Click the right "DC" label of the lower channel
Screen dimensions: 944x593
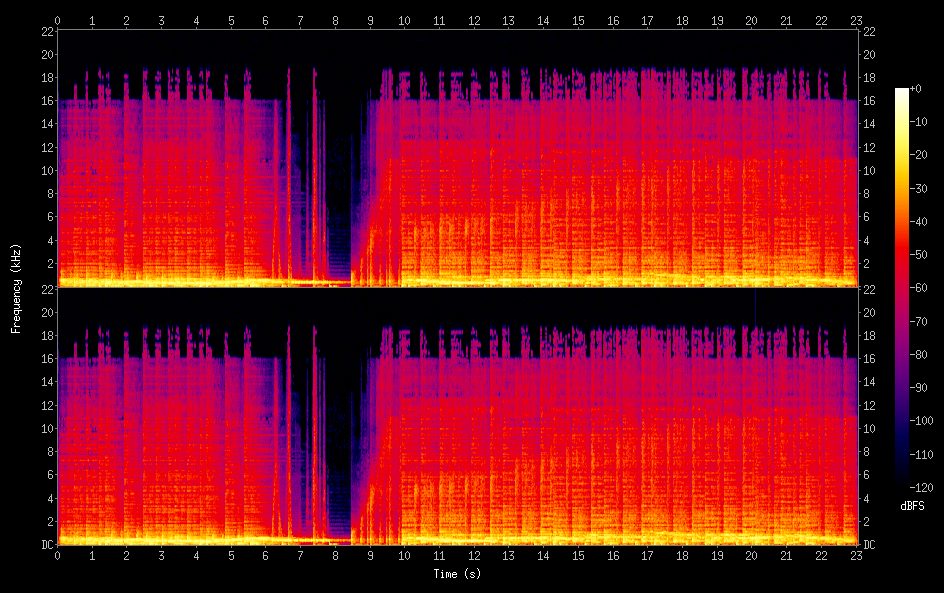click(869, 545)
